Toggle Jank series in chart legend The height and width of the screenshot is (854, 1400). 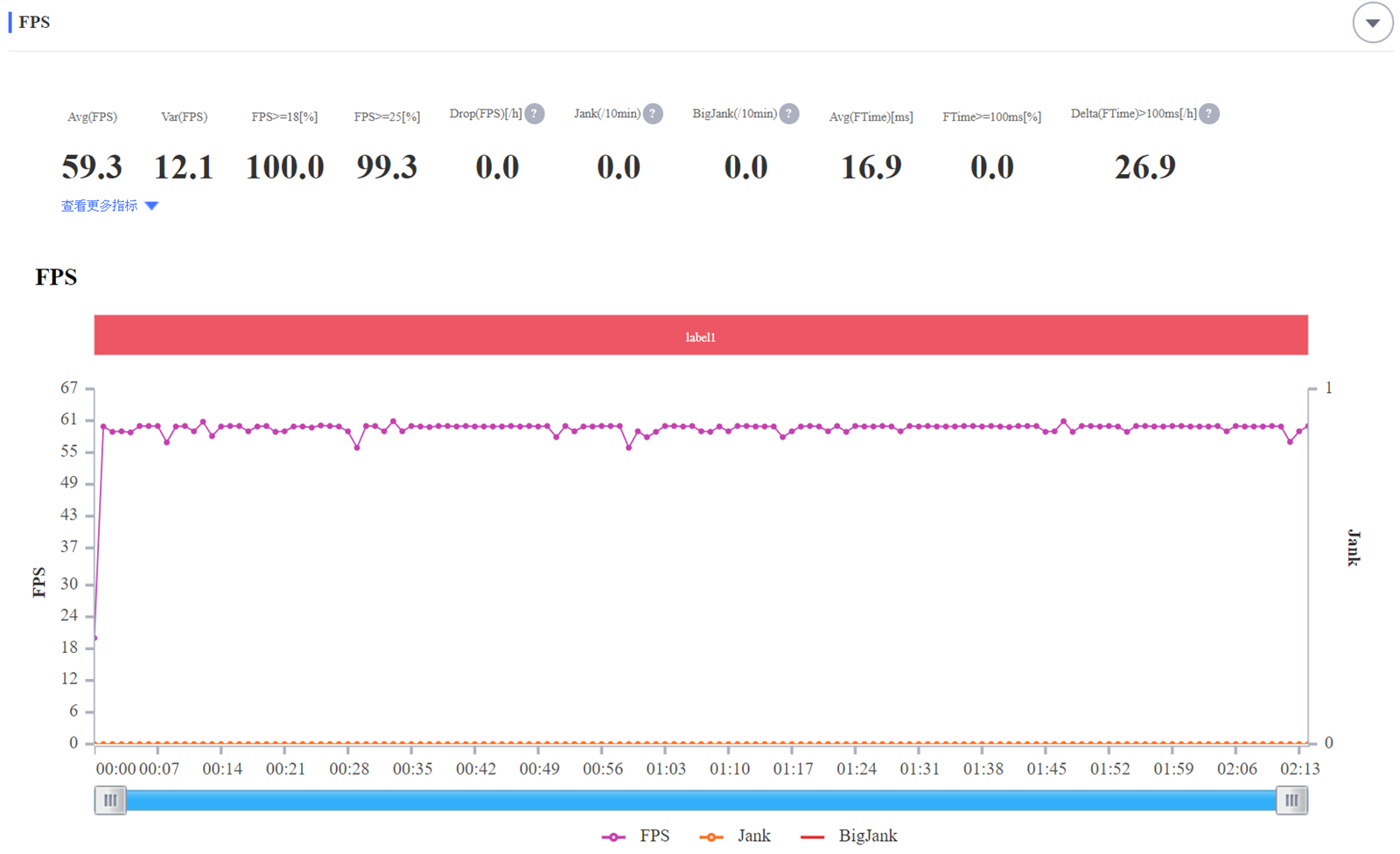tap(753, 836)
